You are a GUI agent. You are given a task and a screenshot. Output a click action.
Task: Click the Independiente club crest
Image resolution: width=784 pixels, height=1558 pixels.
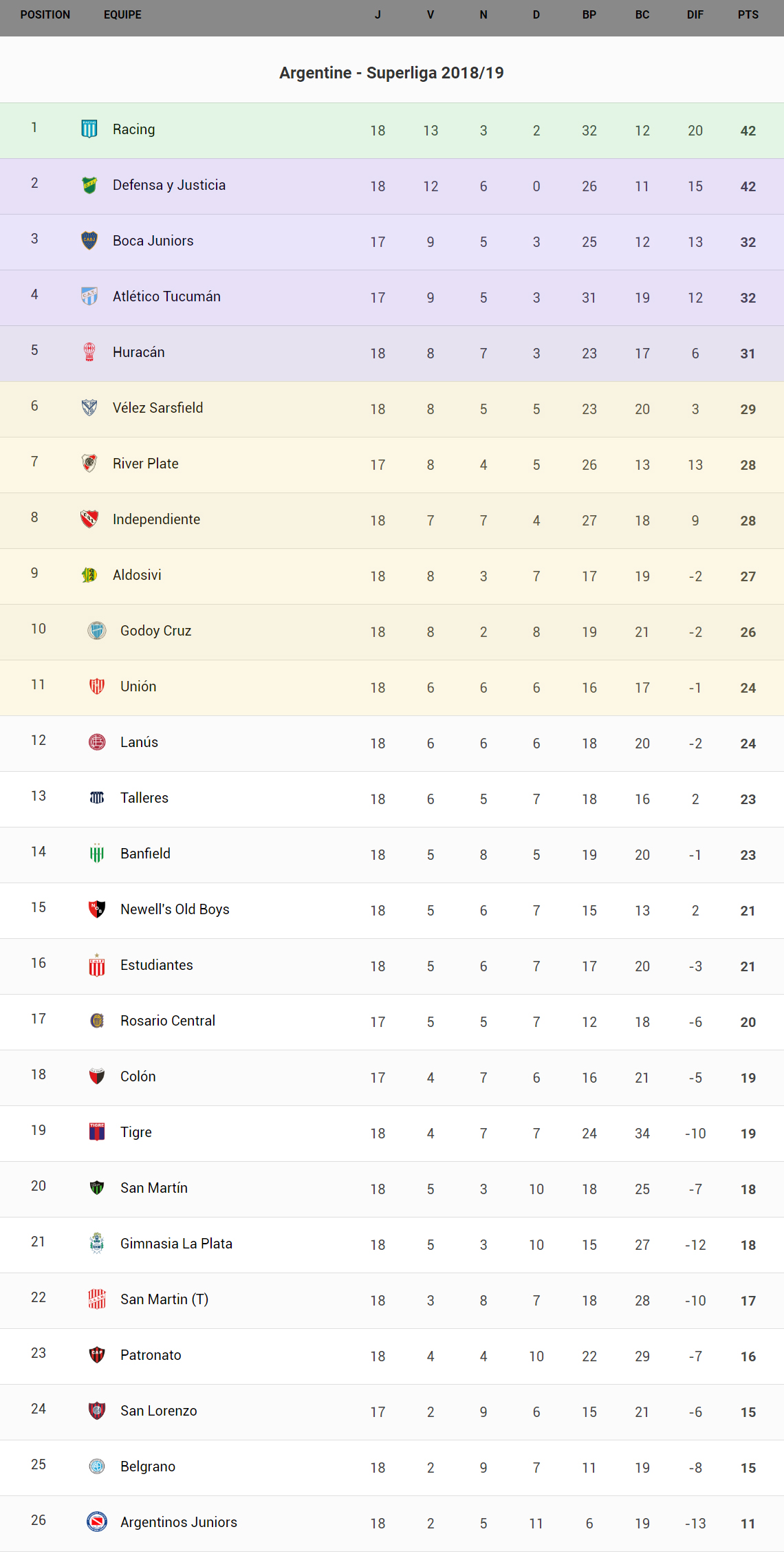coord(89,519)
